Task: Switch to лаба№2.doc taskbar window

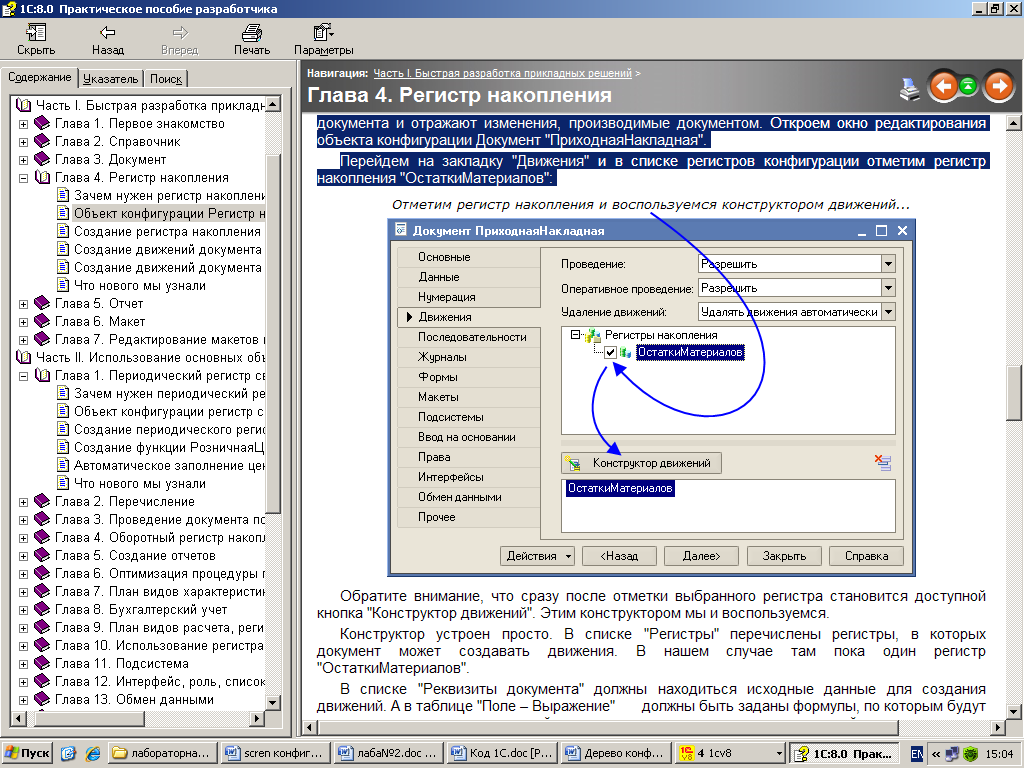Action: pyautogui.click(x=388, y=753)
